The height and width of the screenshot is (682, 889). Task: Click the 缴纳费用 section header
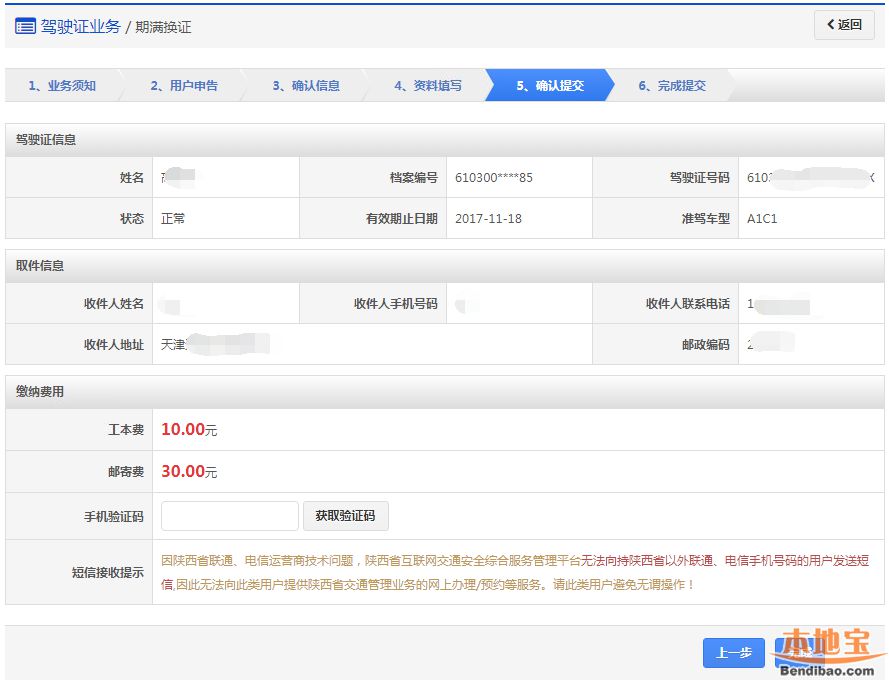pos(40,392)
